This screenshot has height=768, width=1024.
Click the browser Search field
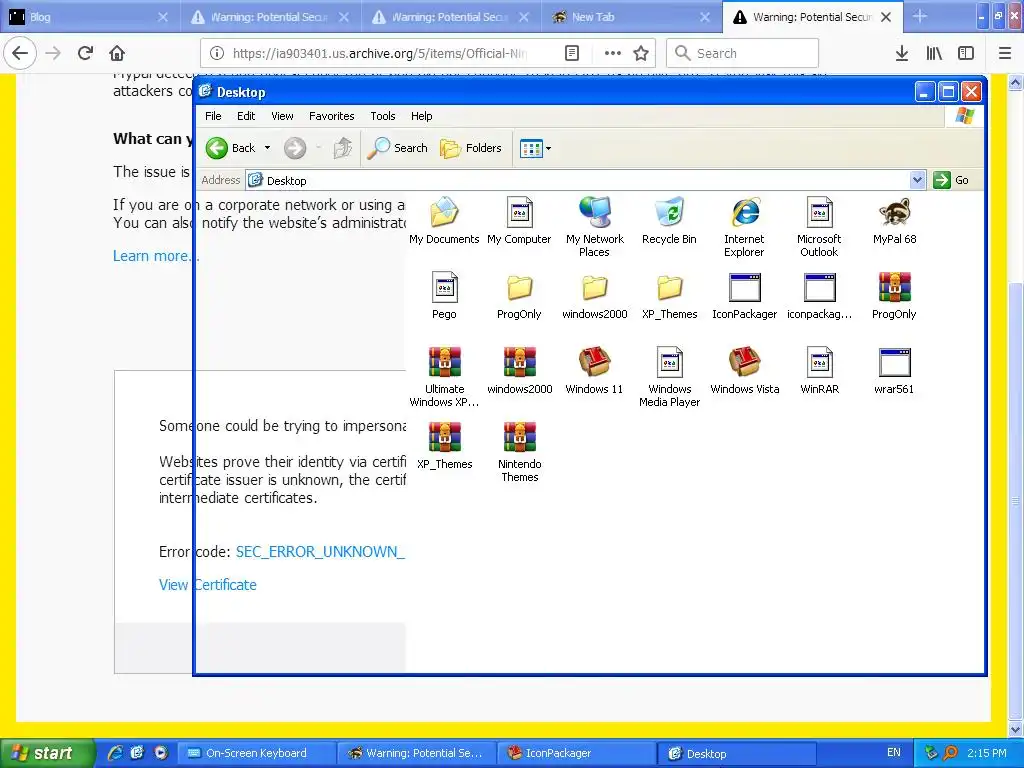tap(742, 53)
